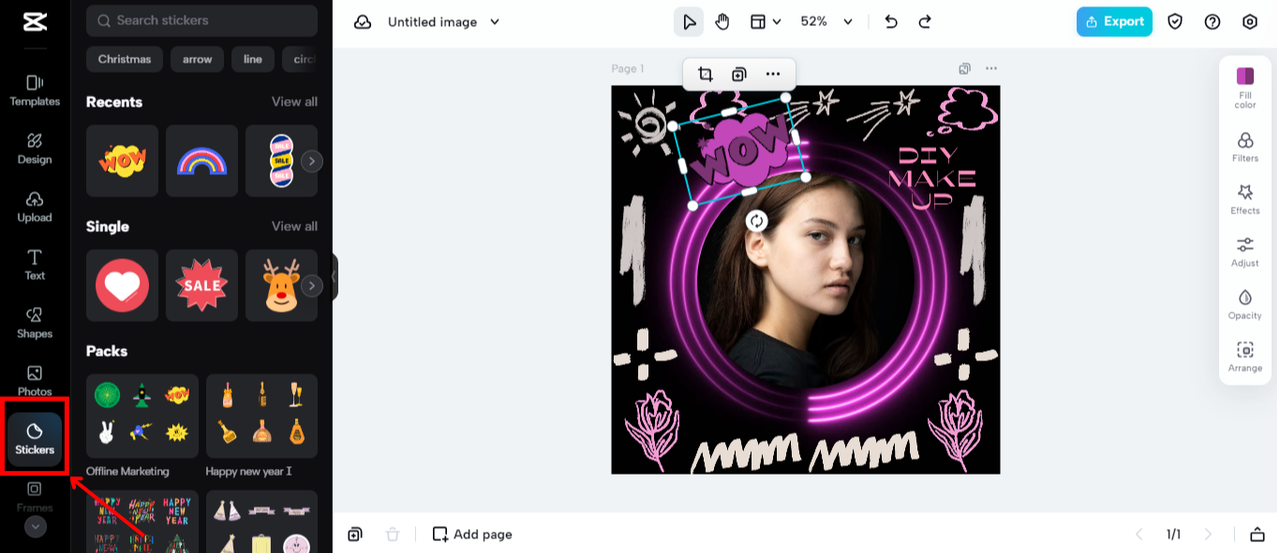Go to previous page arrow
Image resolution: width=1277 pixels, height=553 pixels.
[1138, 534]
